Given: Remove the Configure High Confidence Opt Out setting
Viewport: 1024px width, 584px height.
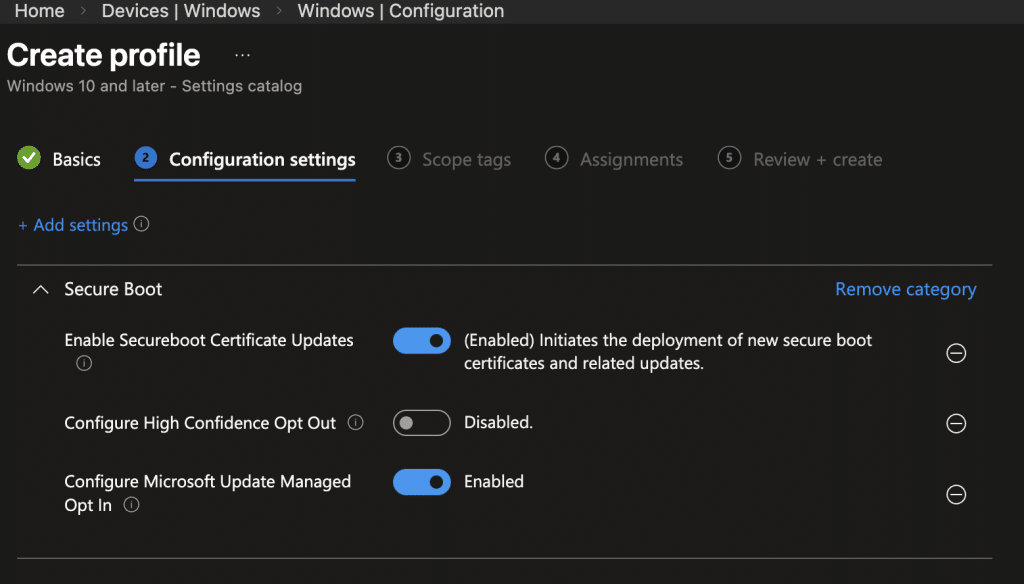Looking at the screenshot, I should (x=956, y=424).
